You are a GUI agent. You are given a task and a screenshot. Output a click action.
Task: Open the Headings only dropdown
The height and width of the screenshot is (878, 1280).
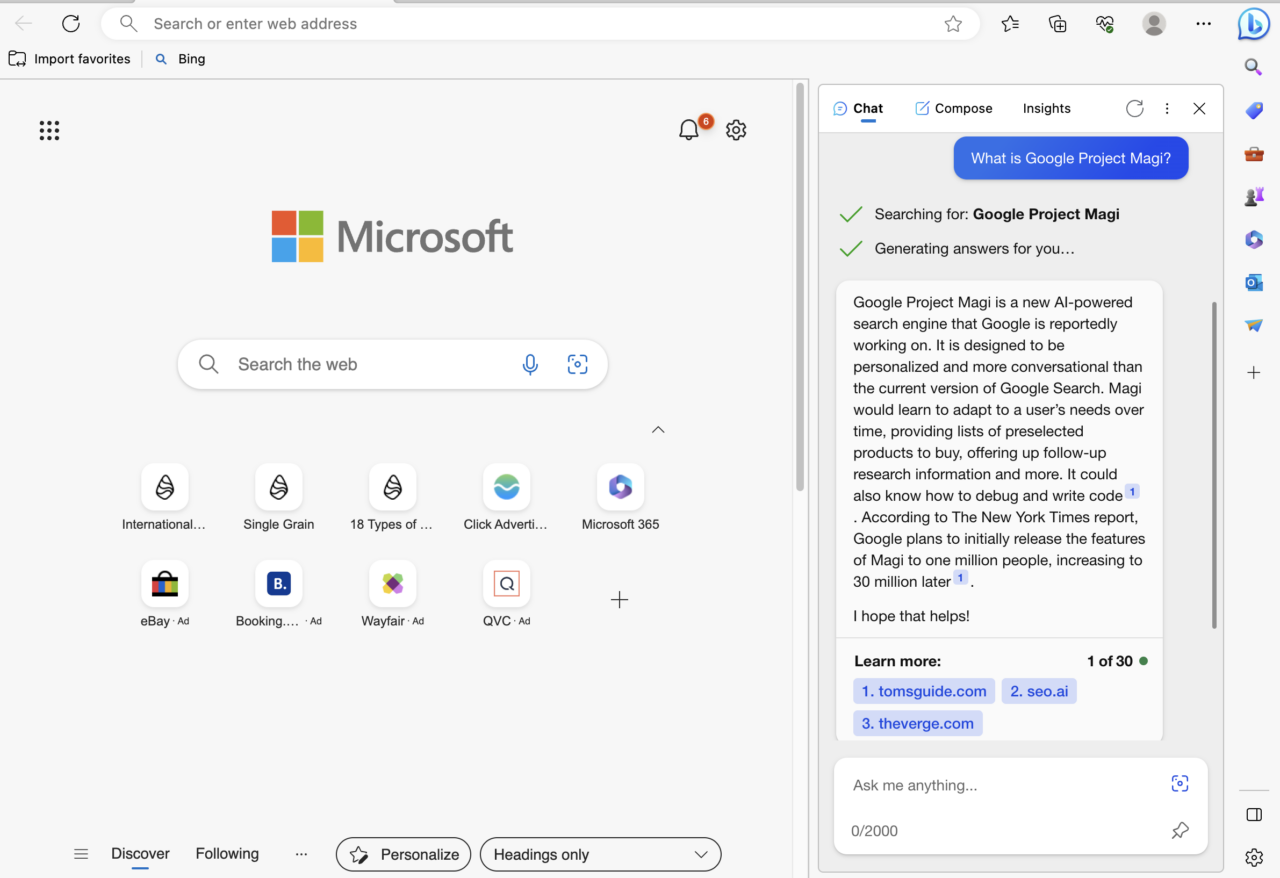tap(600, 854)
